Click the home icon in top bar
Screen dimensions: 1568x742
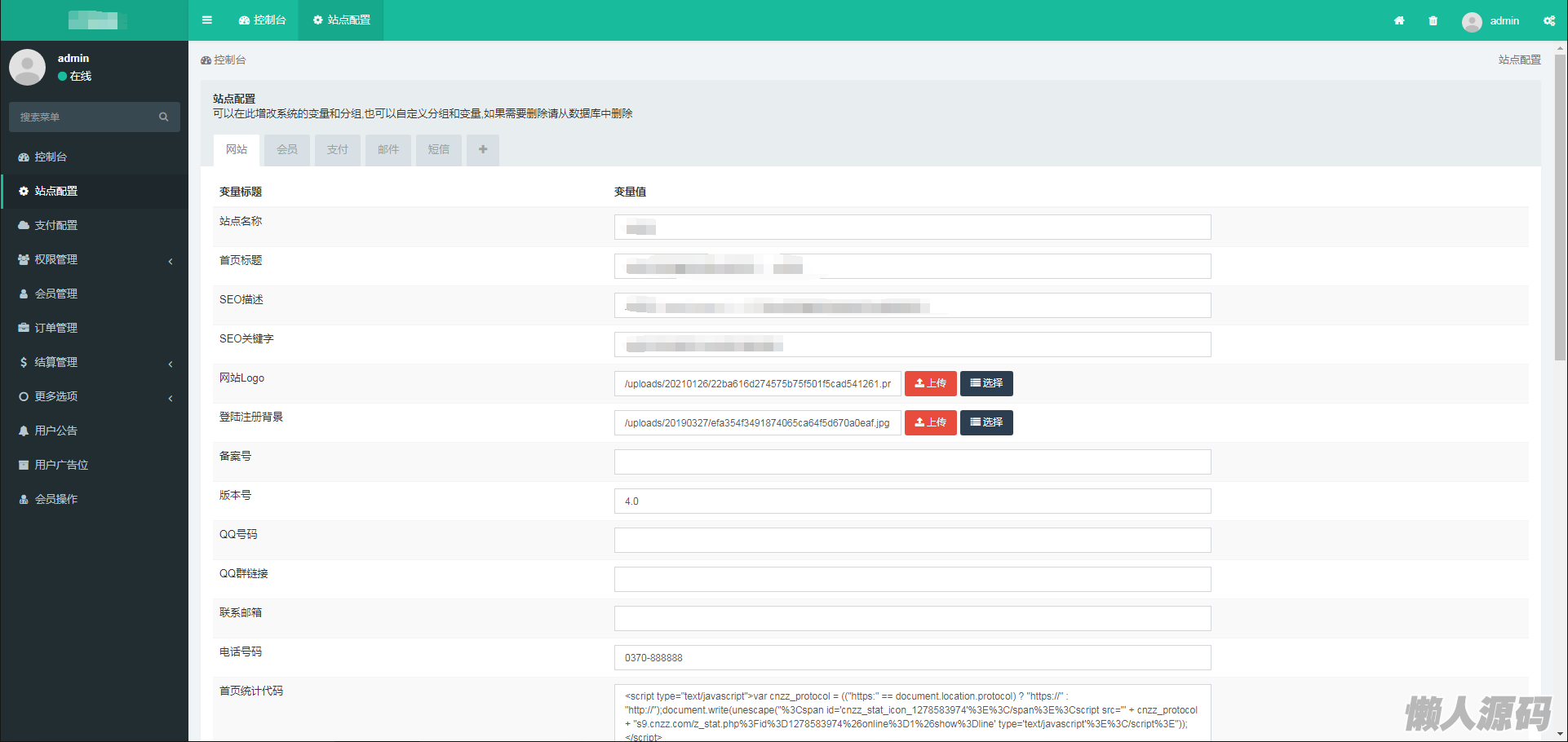pyautogui.click(x=1399, y=21)
